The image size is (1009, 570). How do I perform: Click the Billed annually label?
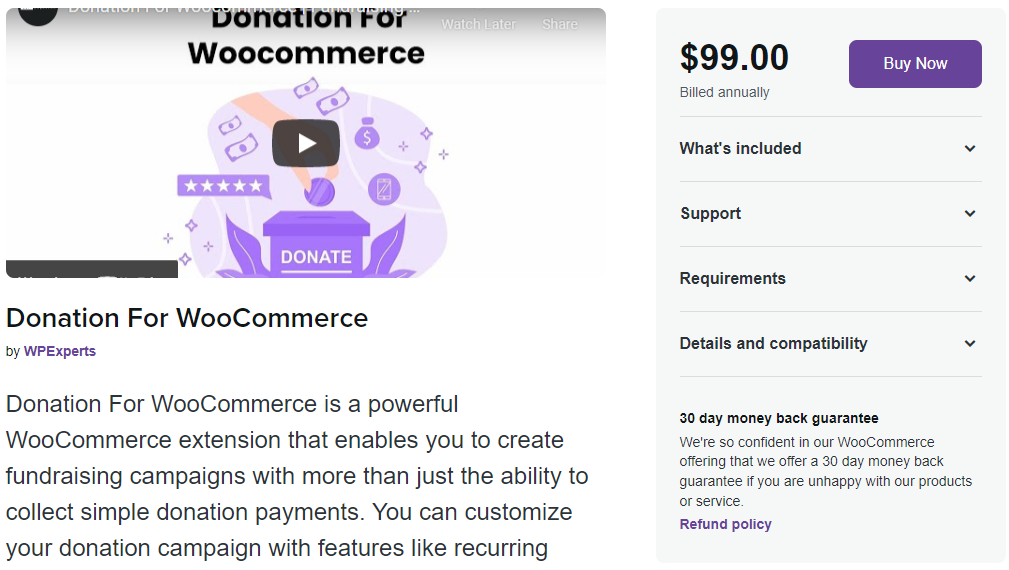click(725, 92)
